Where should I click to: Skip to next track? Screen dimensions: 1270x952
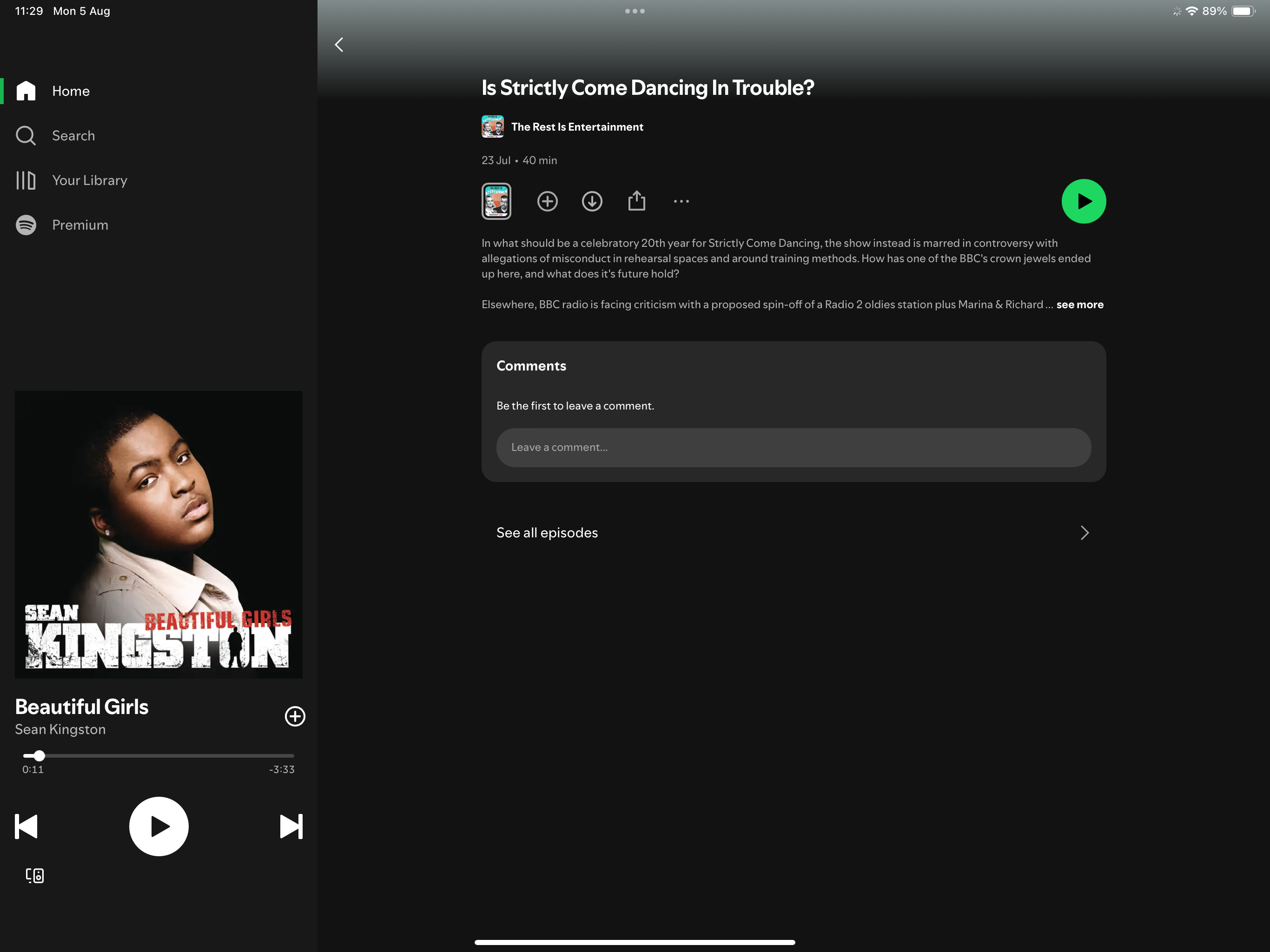pyautogui.click(x=291, y=826)
